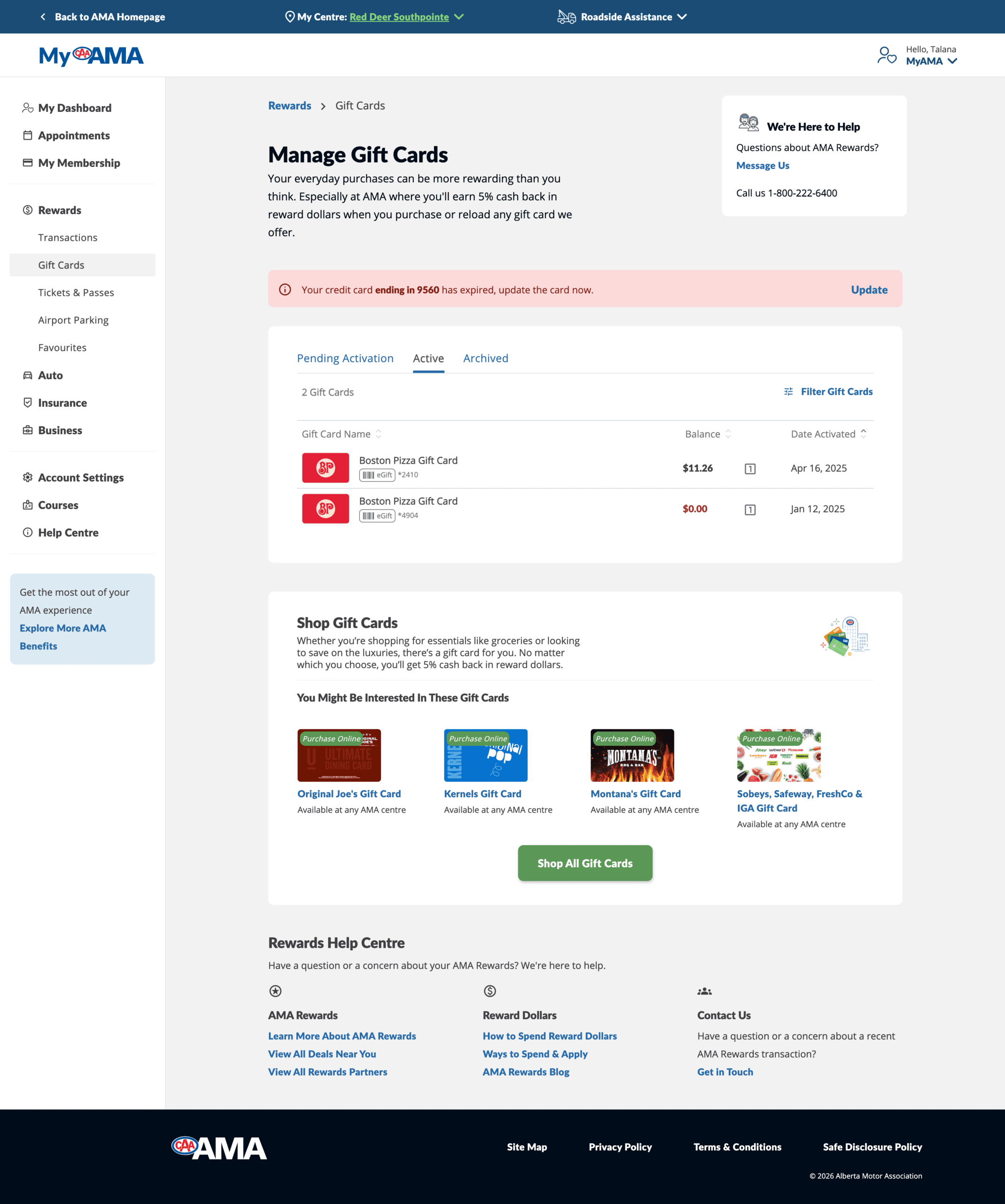1005x1204 pixels.
Task: Click details icon for $11.26 Boston Pizza card
Action: click(x=750, y=469)
